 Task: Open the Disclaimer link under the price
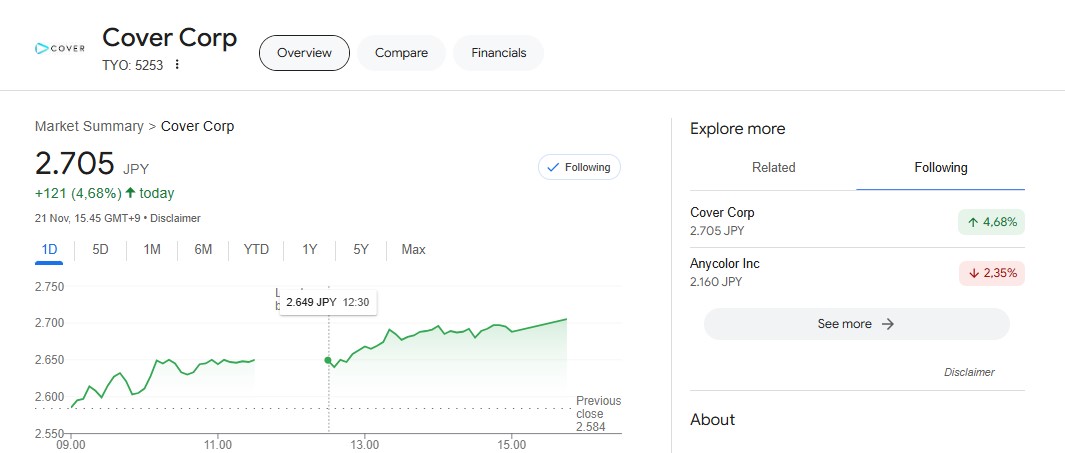point(177,218)
